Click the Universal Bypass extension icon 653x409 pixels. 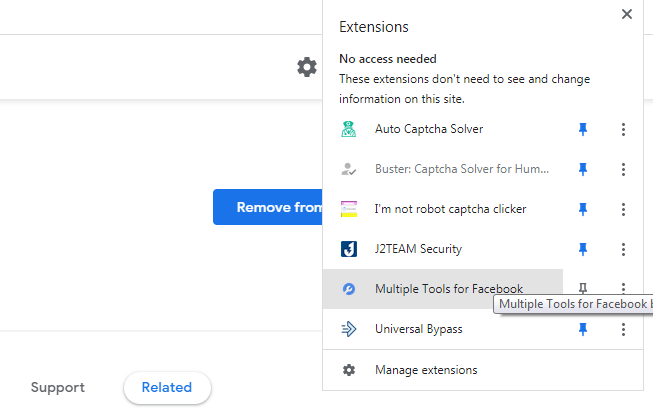pyautogui.click(x=349, y=329)
